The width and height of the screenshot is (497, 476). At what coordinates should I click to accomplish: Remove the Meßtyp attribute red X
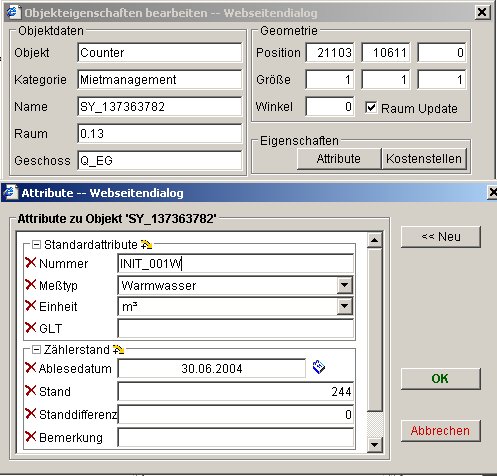coord(30,285)
